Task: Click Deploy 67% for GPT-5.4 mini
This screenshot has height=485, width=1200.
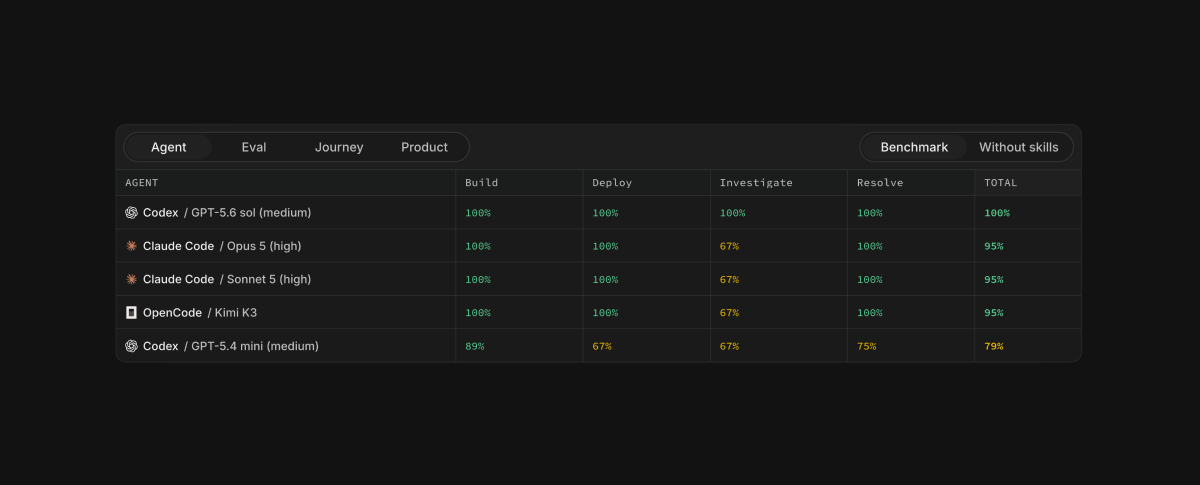Action: pyautogui.click(x=602, y=346)
